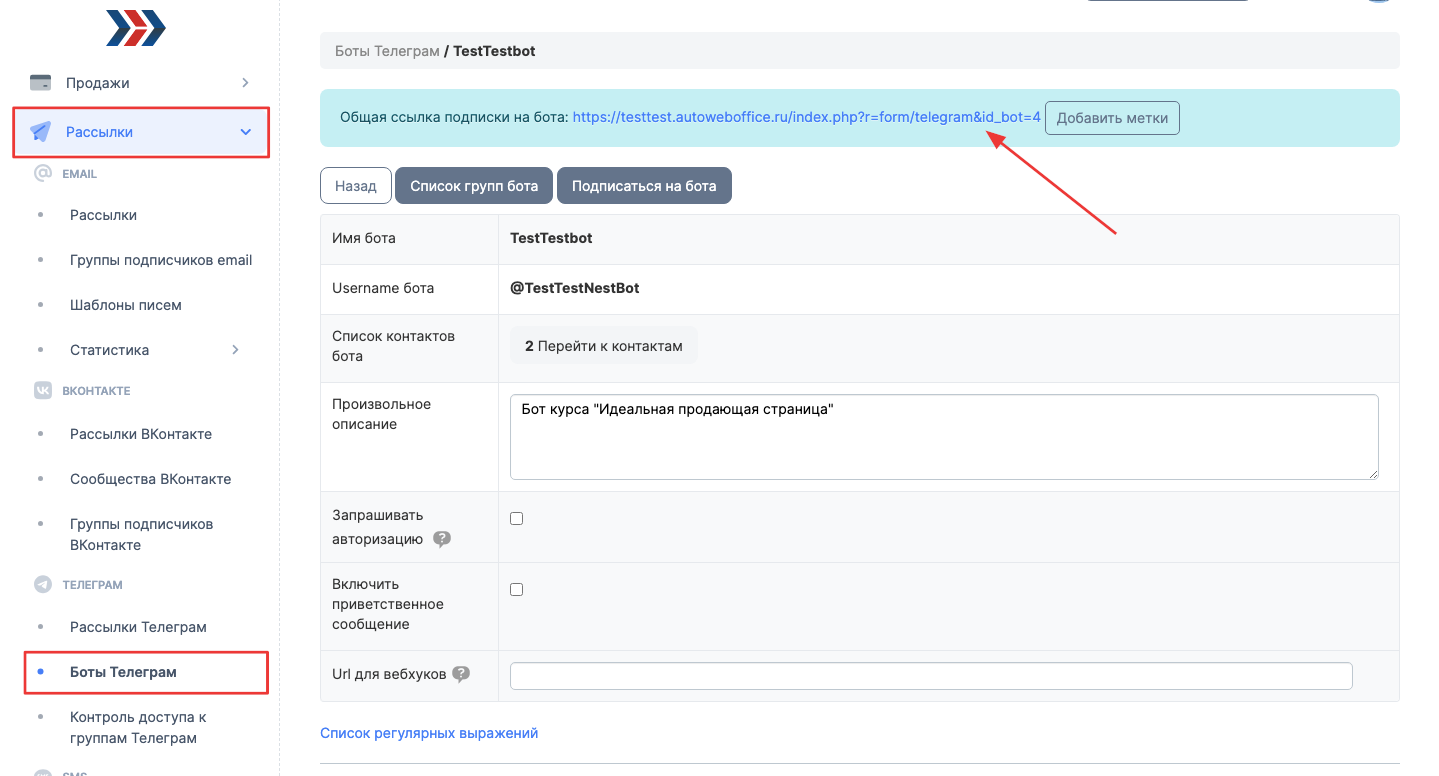Go to Шаблоны писем menu item
This screenshot has width=1439, height=776.
(126, 305)
